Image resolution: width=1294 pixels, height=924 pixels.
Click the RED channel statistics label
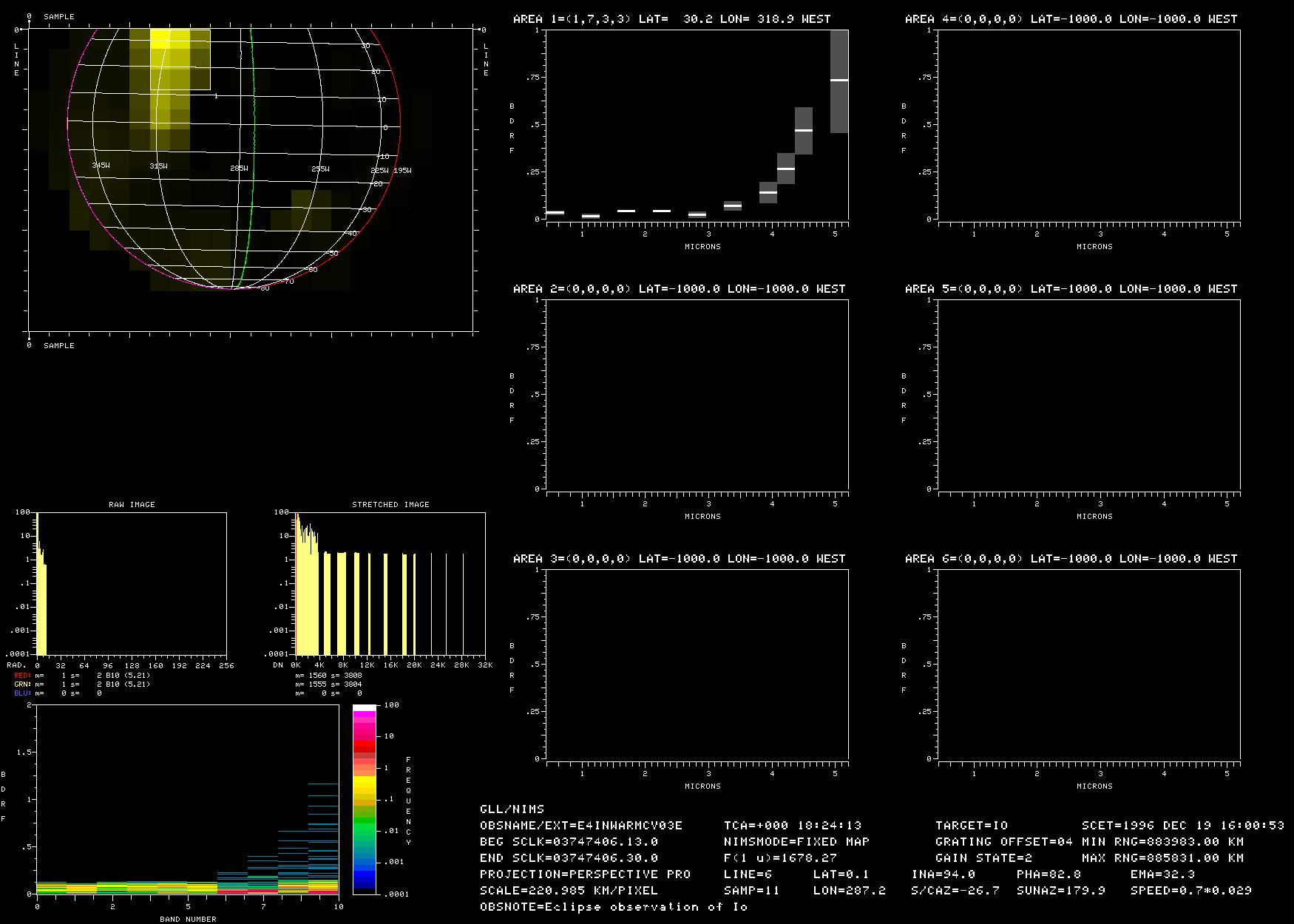click(x=22, y=676)
